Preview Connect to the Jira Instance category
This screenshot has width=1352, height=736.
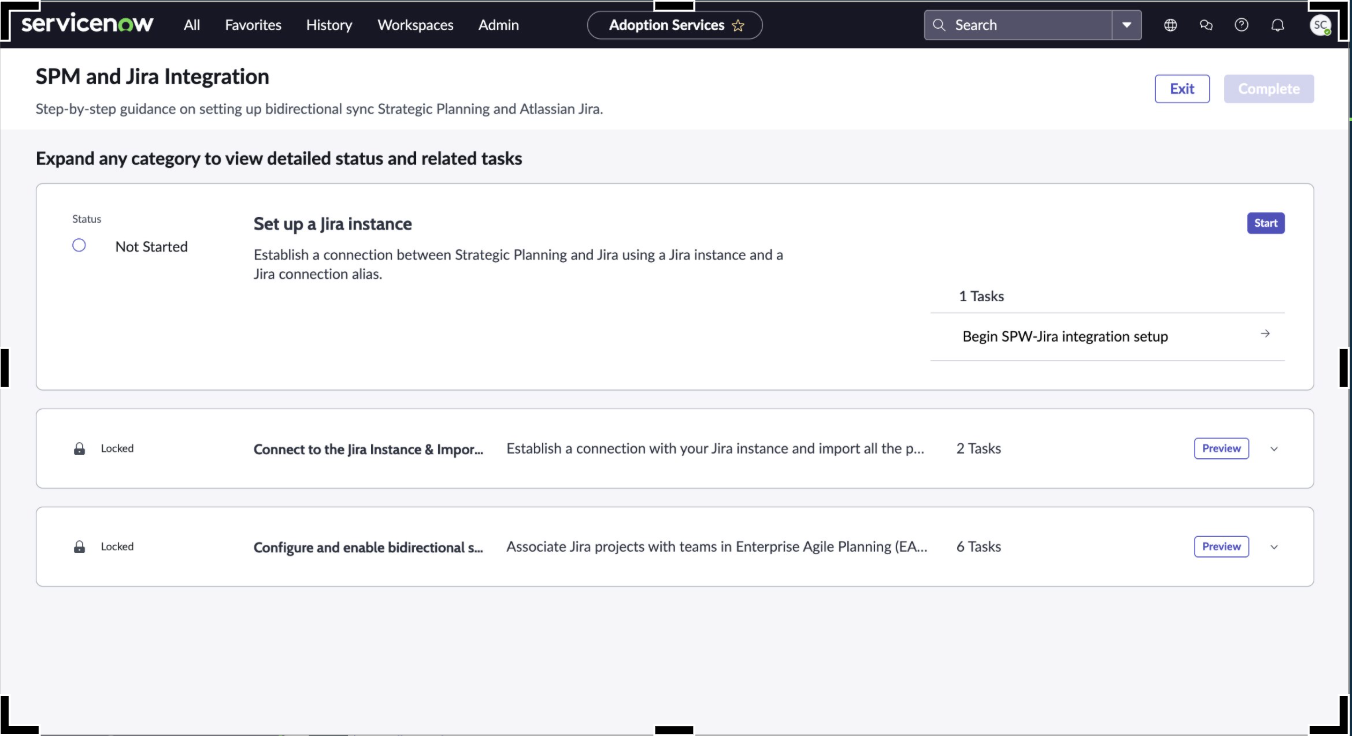(1221, 448)
